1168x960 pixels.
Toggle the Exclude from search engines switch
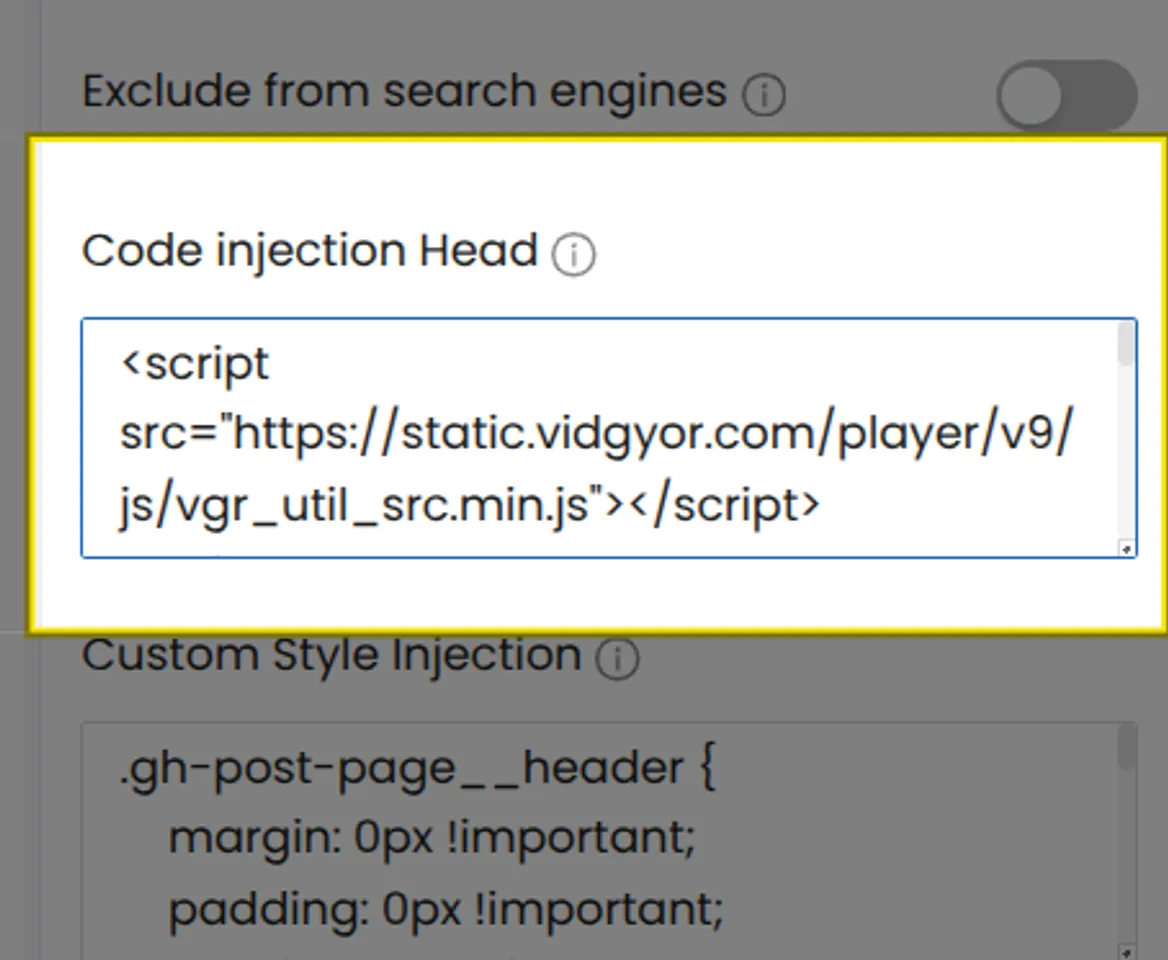[x=1066, y=96]
